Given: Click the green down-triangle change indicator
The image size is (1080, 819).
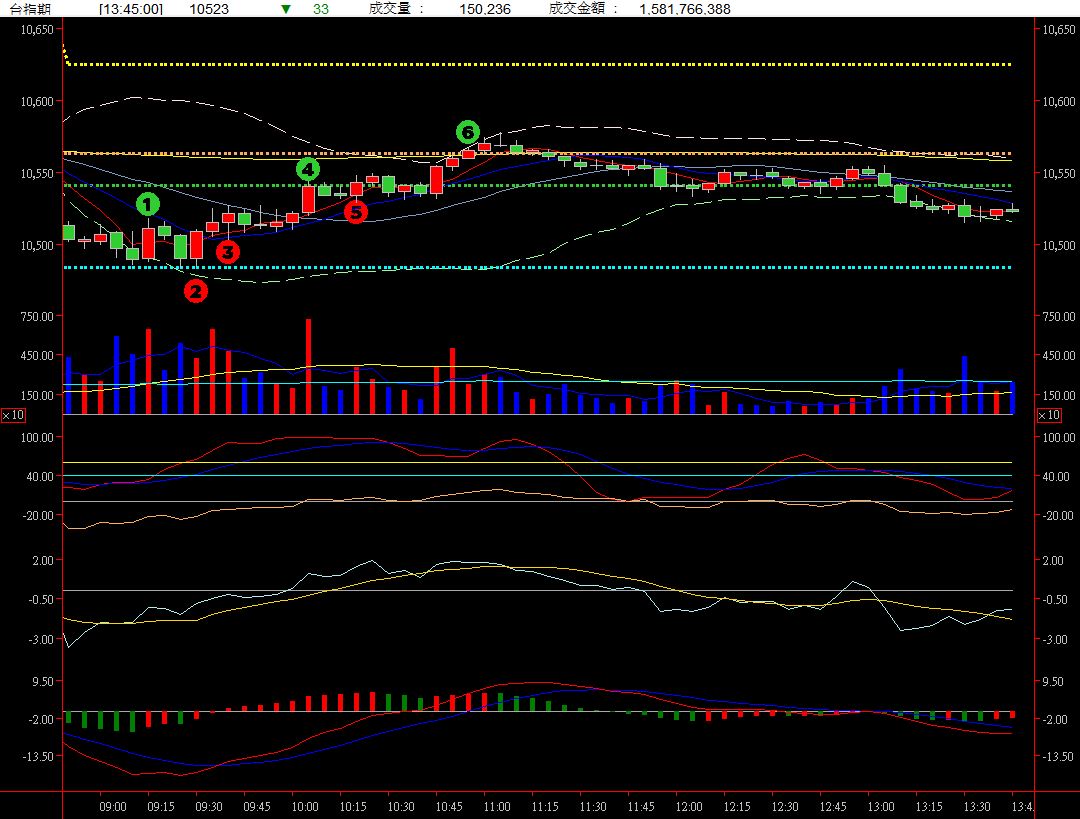Looking at the screenshot, I should pyautogui.click(x=286, y=9).
